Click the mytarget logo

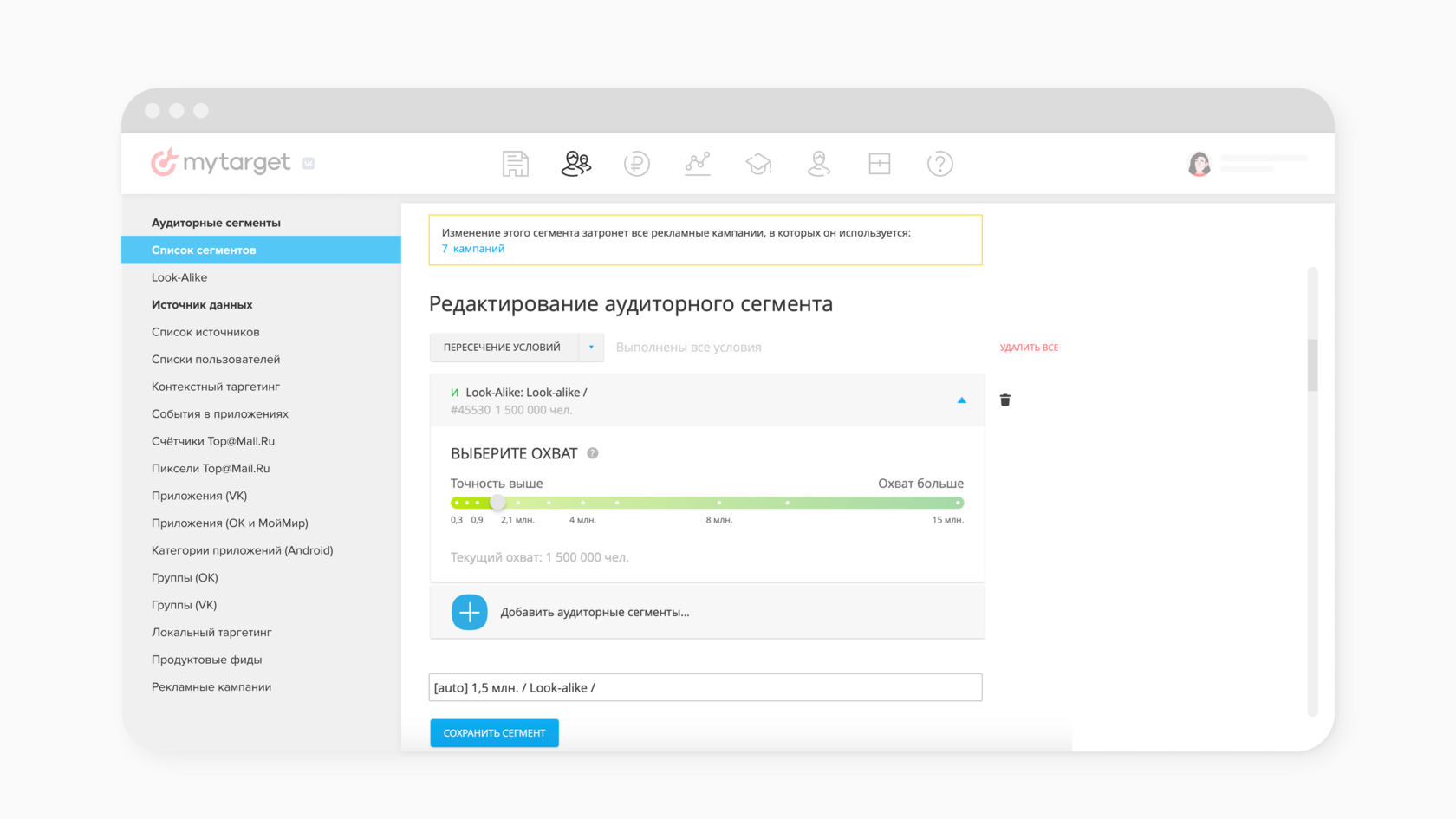click(221, 162)
